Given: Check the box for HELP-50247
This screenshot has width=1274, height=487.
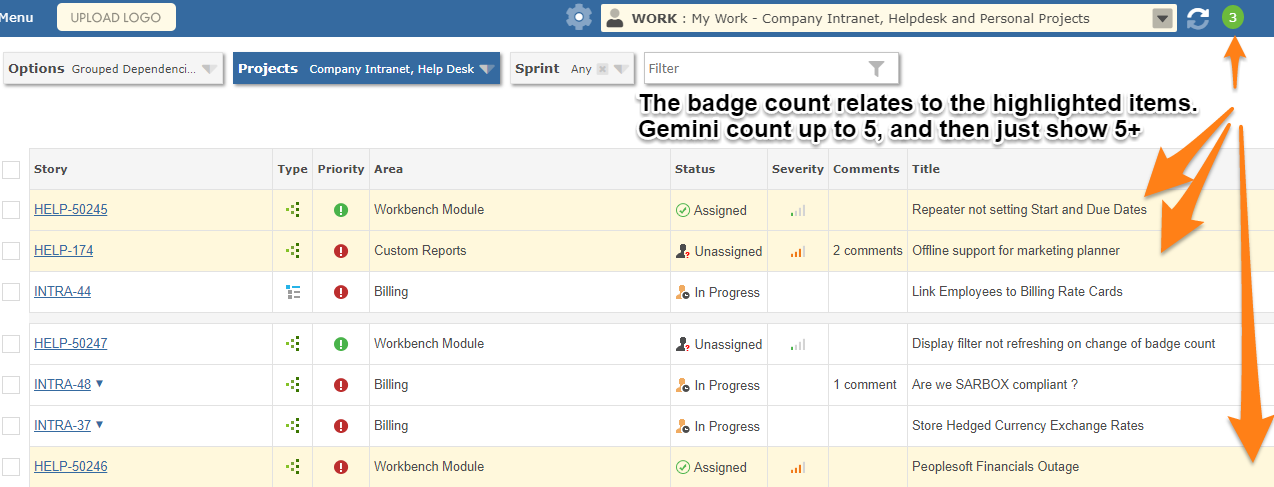Looking at the screenshot, I should [x=11, y=344].
